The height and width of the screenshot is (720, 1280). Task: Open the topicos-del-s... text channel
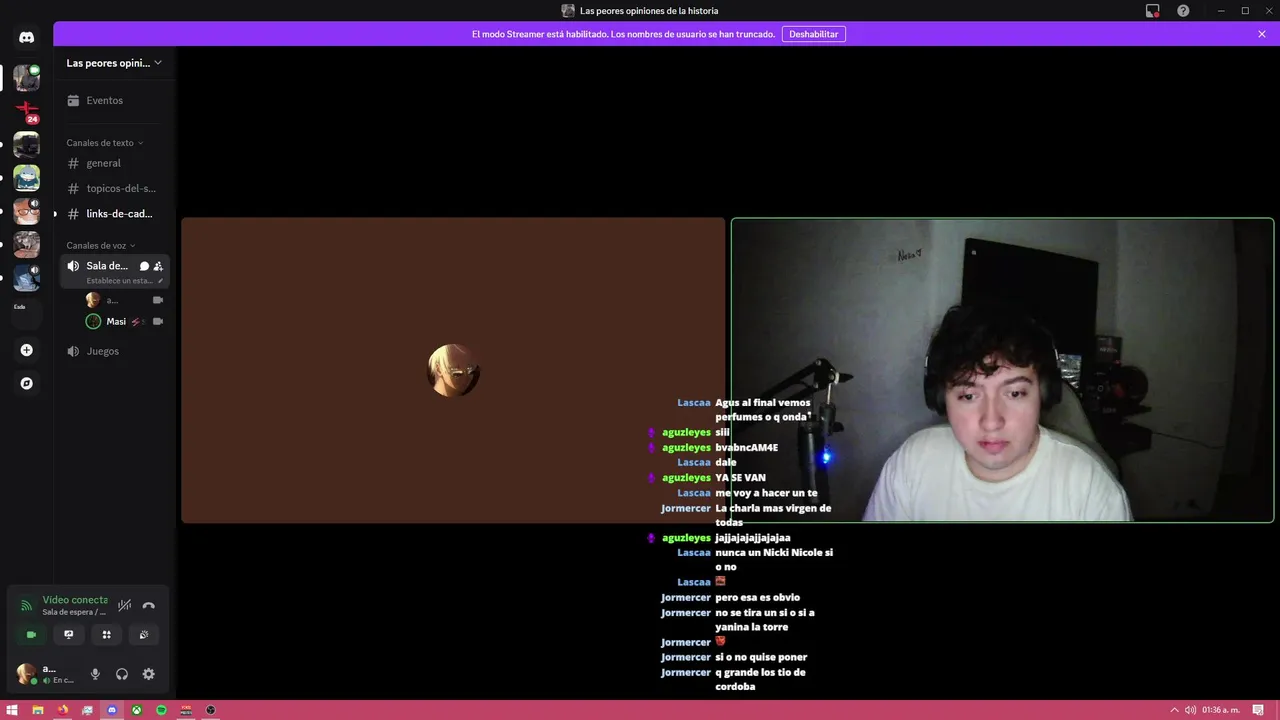tap(115, 188)
